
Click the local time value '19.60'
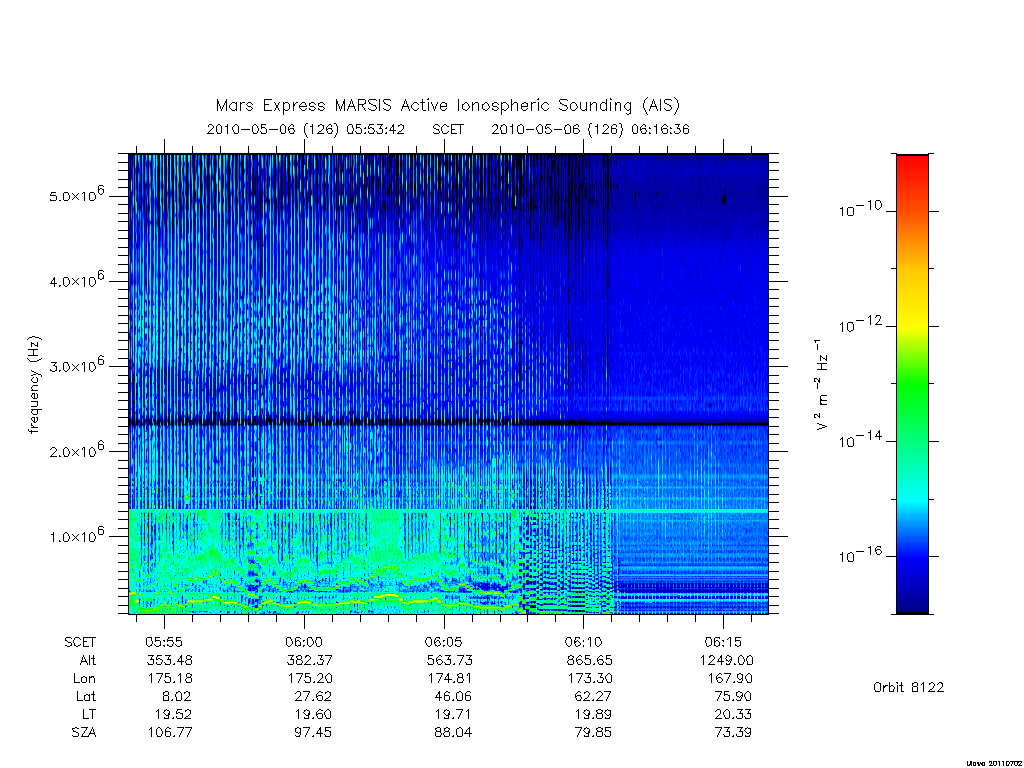click(x=313, y=714)
